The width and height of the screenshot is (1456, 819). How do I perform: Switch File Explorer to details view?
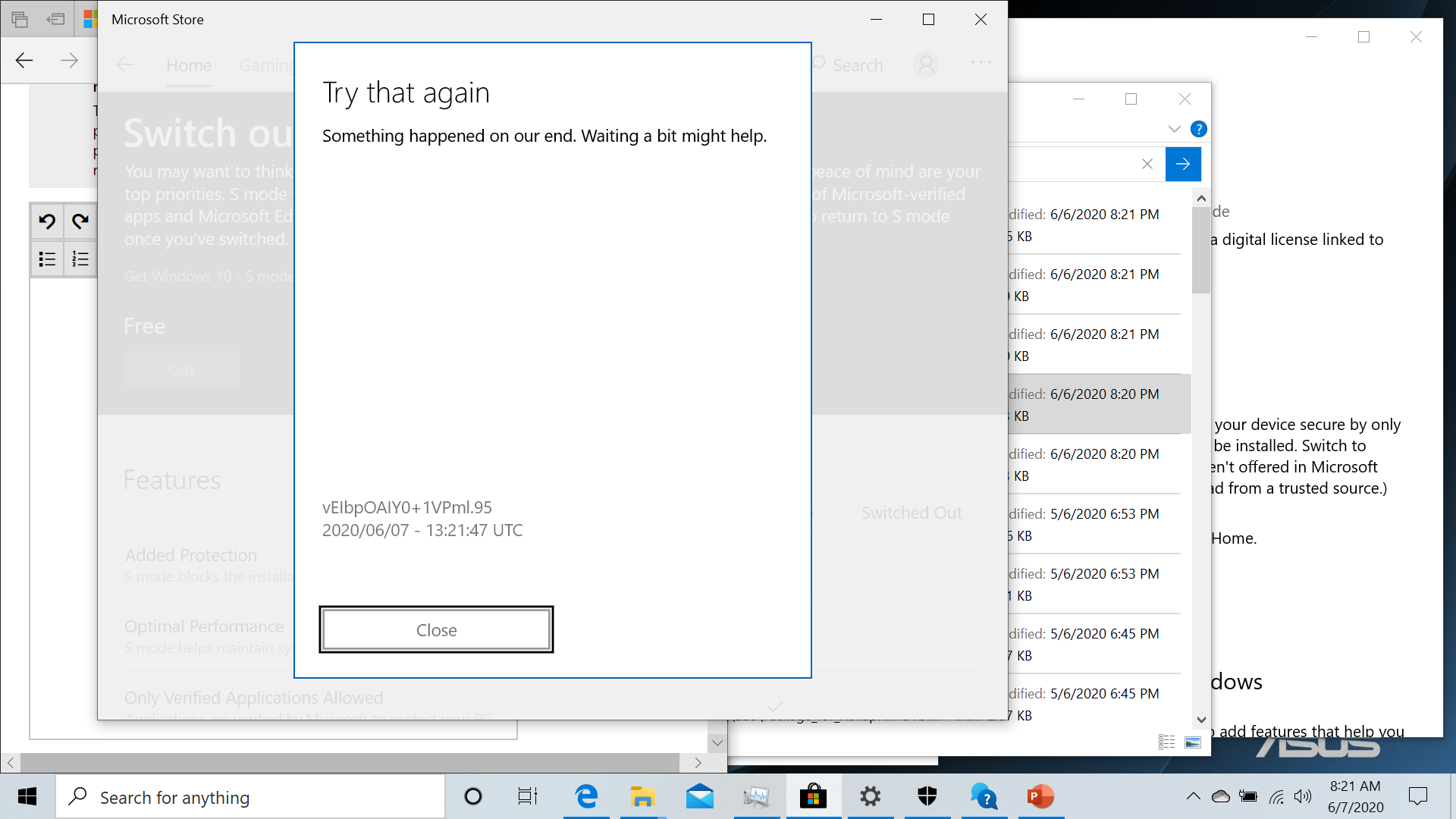coord(1167,742)
